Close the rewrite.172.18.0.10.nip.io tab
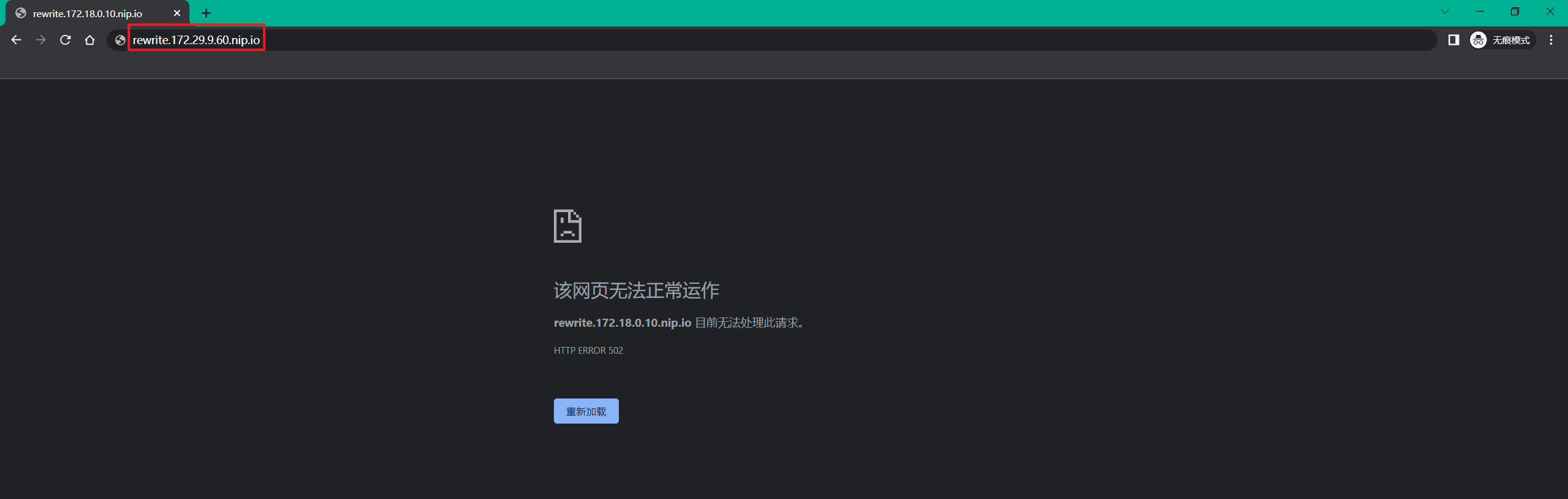This screenshot has height=499, width=1568. 177,13
